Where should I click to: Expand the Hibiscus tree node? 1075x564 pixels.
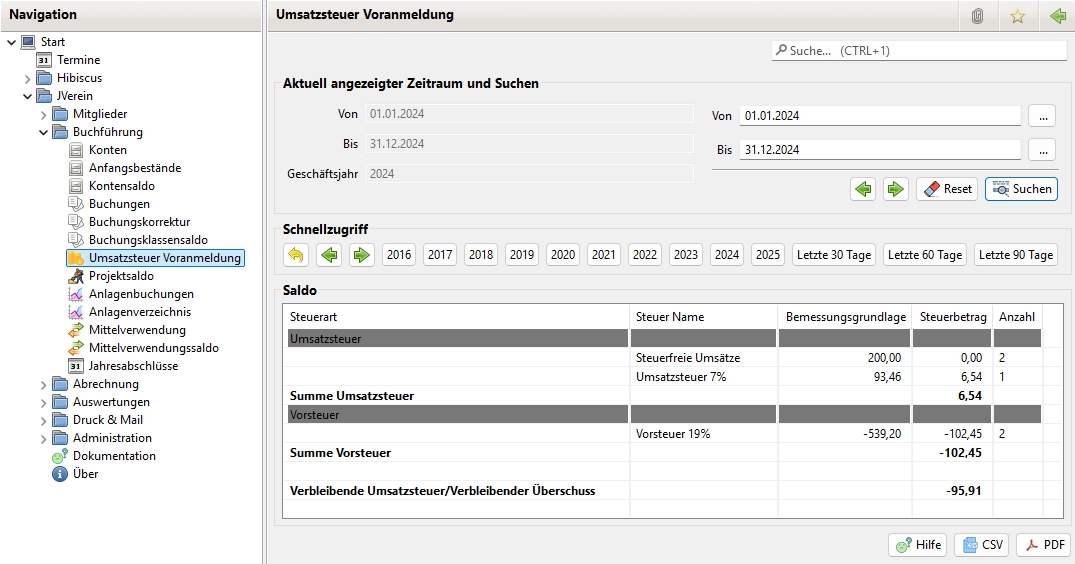28,78
